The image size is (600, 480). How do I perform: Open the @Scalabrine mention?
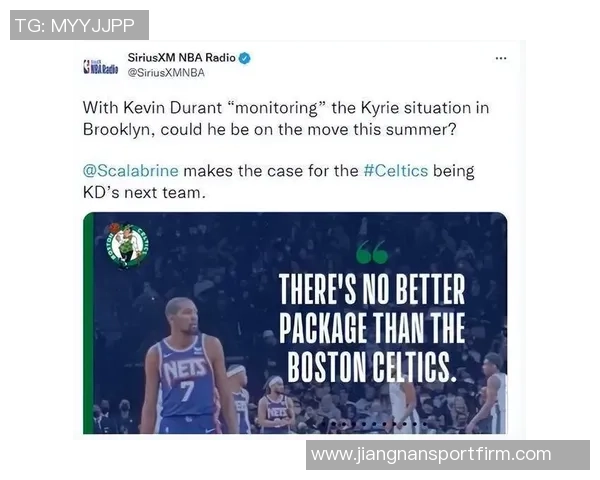coord(130,171)
